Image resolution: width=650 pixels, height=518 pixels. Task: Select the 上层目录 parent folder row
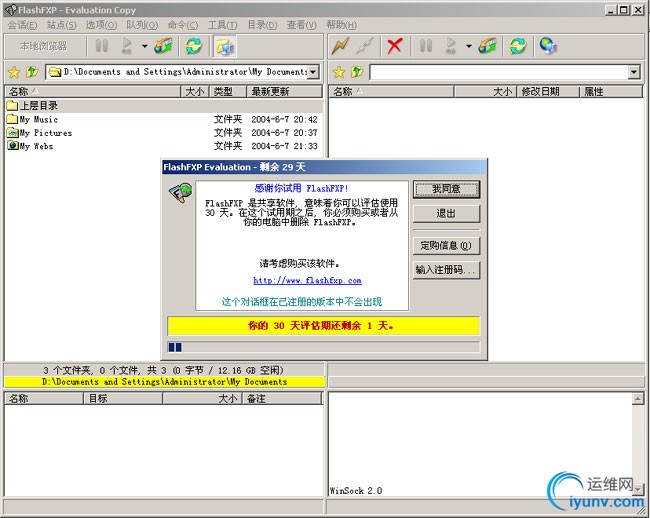click(164, 106)
